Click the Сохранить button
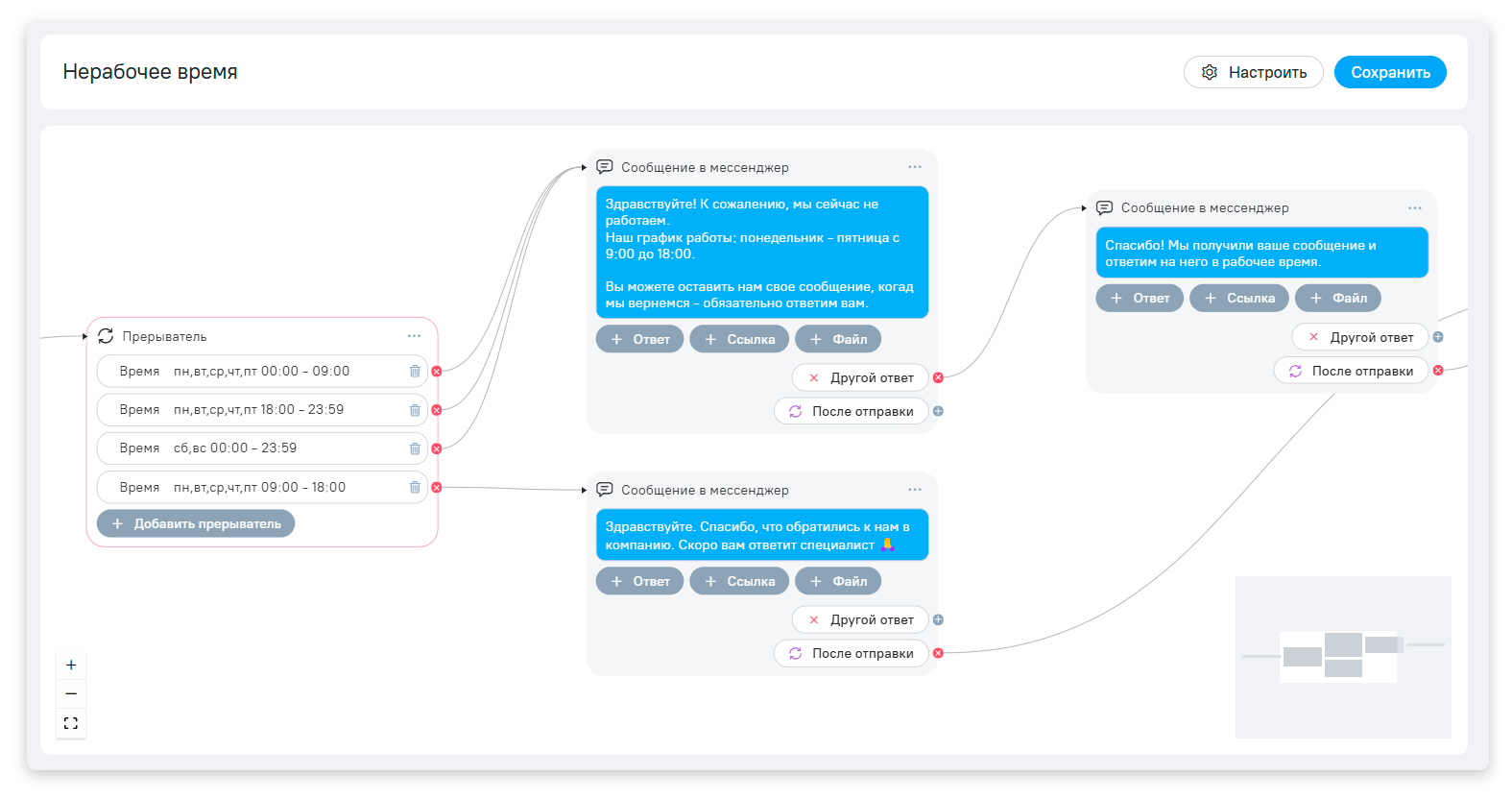Image resolution: width=1512 pixels, height=799 pixels. click(x=1389, y=72)
